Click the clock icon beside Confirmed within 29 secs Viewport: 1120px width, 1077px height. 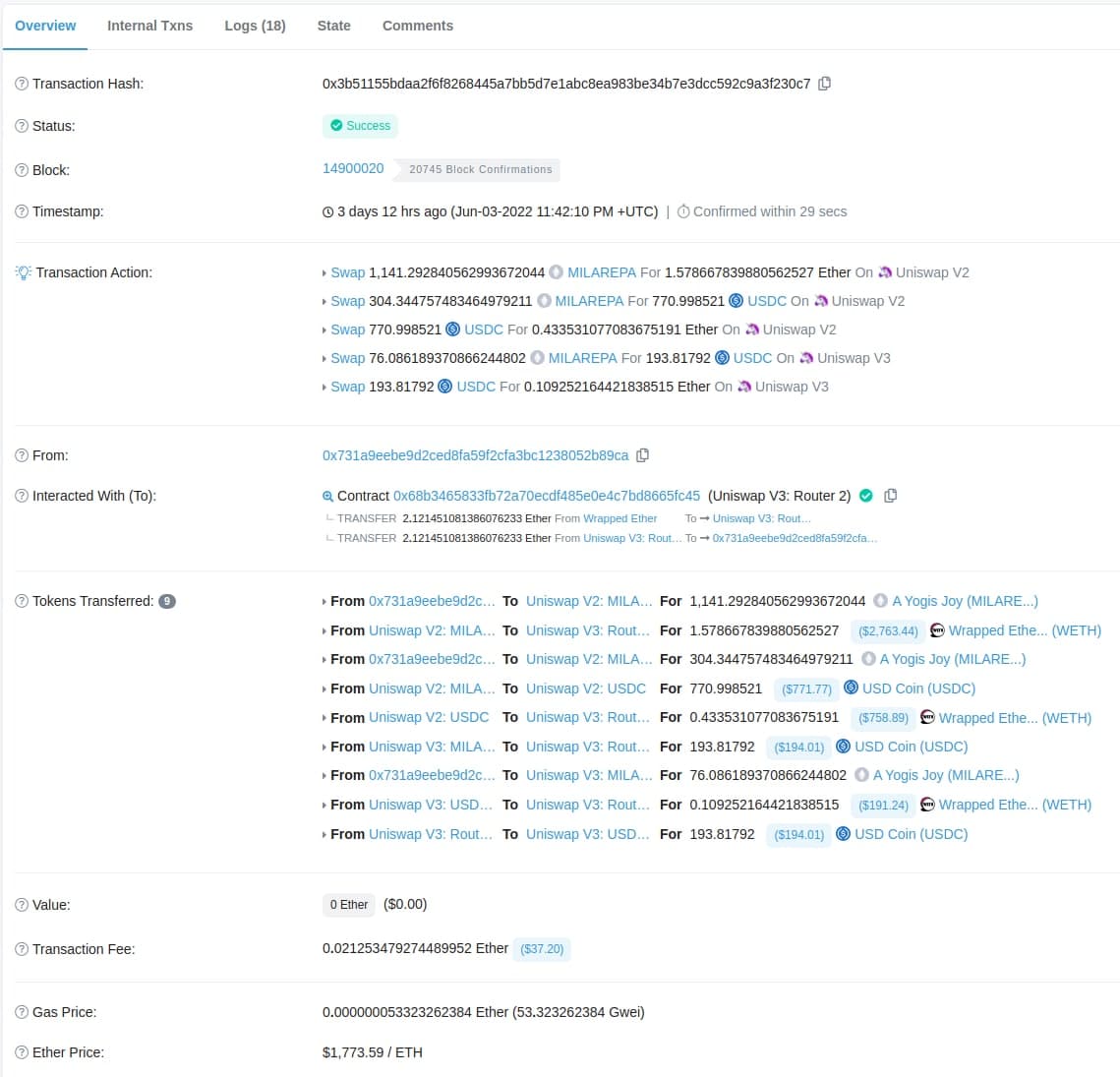(683, 211)
